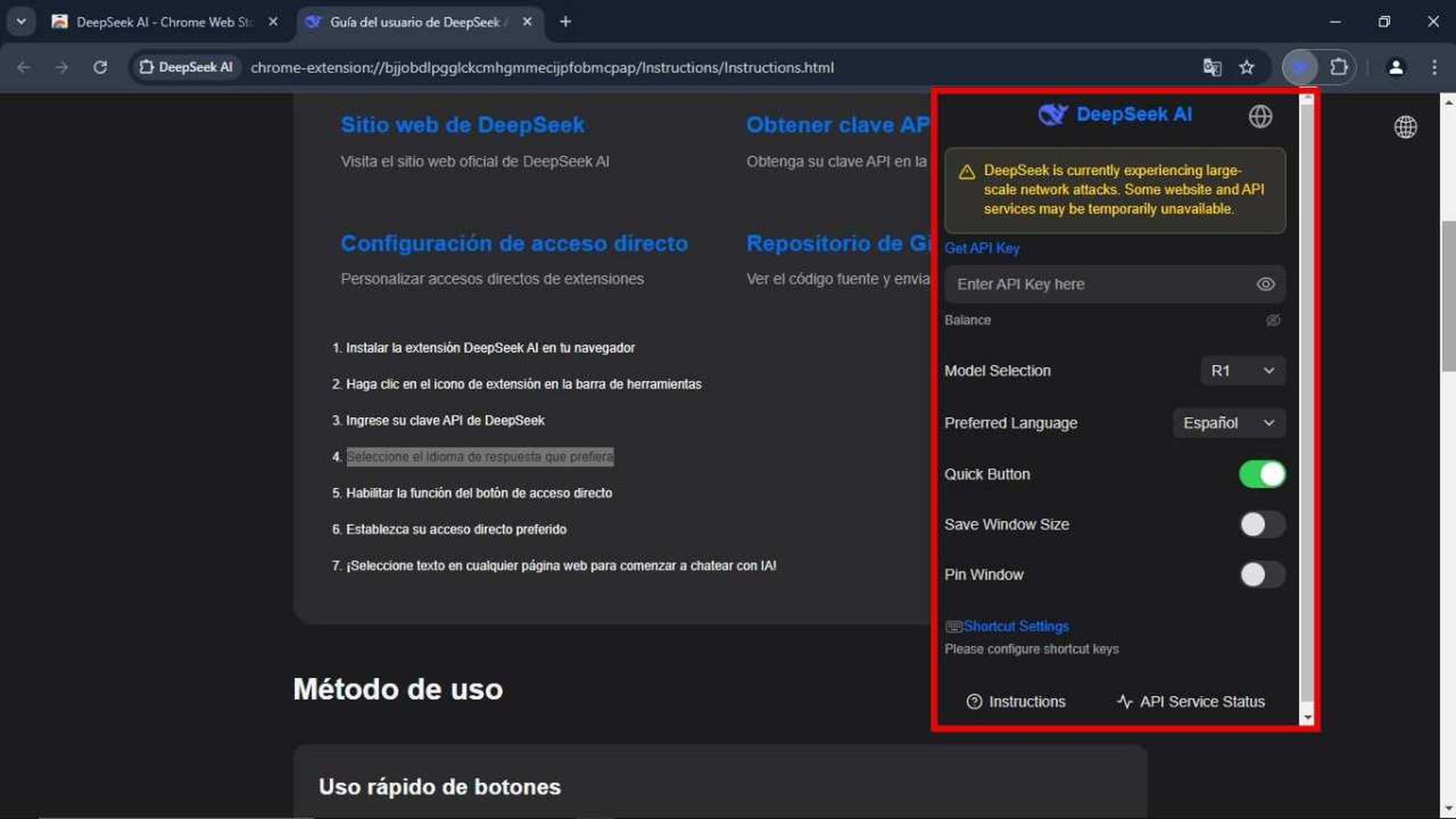
Task: Open the Extensions puzzle menu
Action: coord(1338,68)
